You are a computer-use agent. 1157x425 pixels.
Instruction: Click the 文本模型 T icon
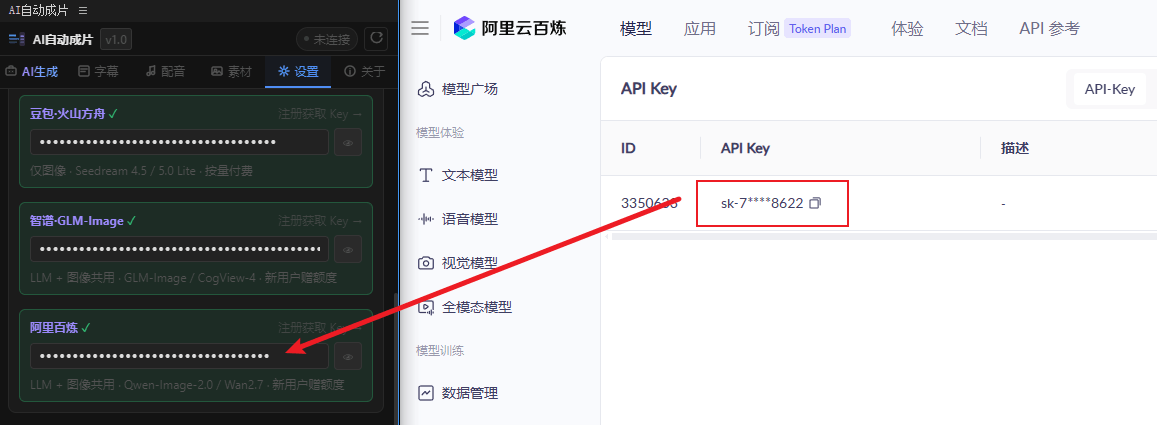pyautogui.click(x=425, y=176)
